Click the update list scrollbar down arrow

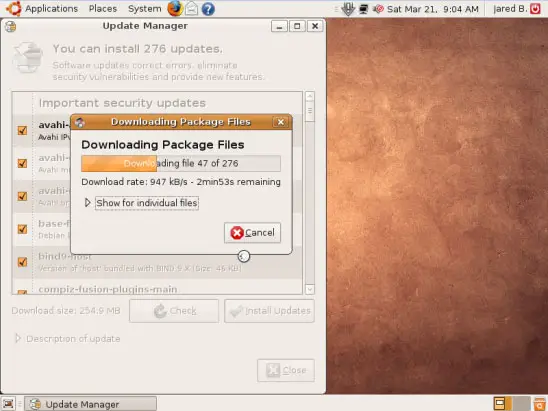pos(310,289)
